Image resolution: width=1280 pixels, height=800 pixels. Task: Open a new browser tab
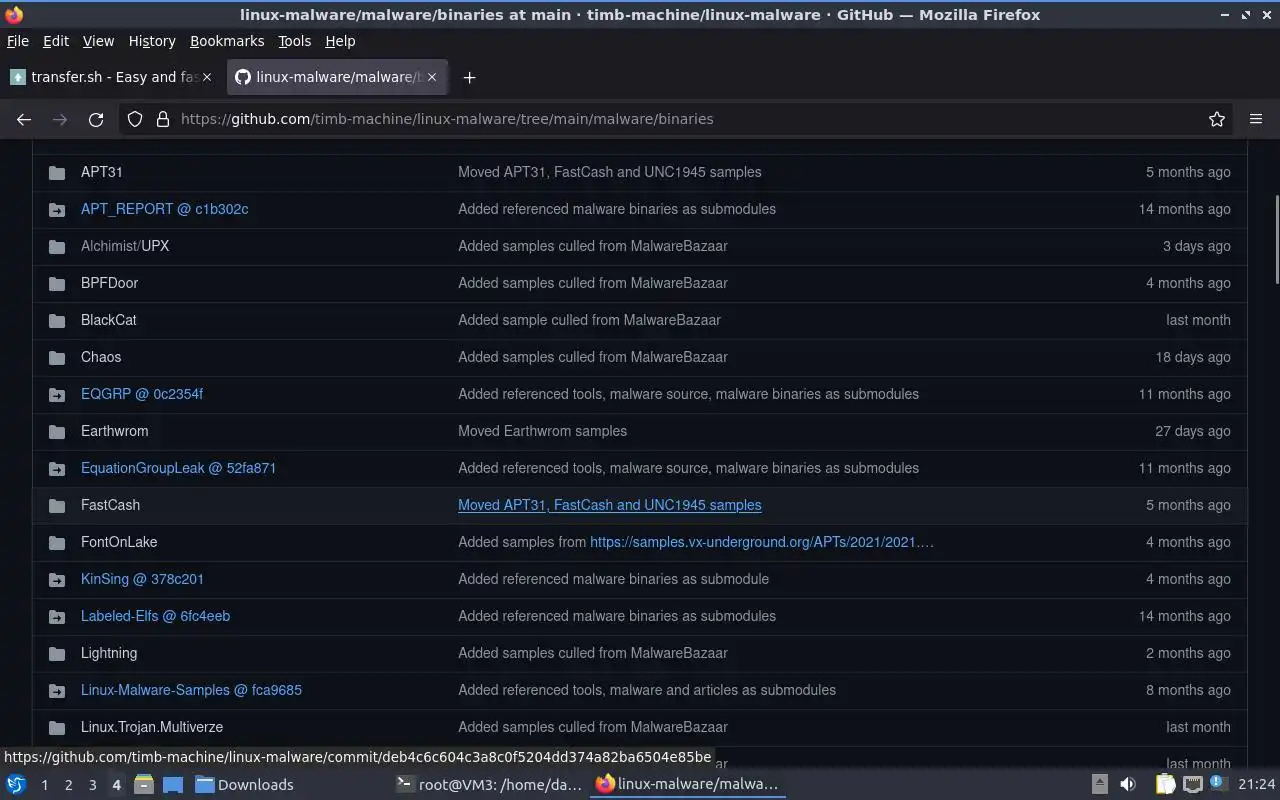click(x=469, y=77)
